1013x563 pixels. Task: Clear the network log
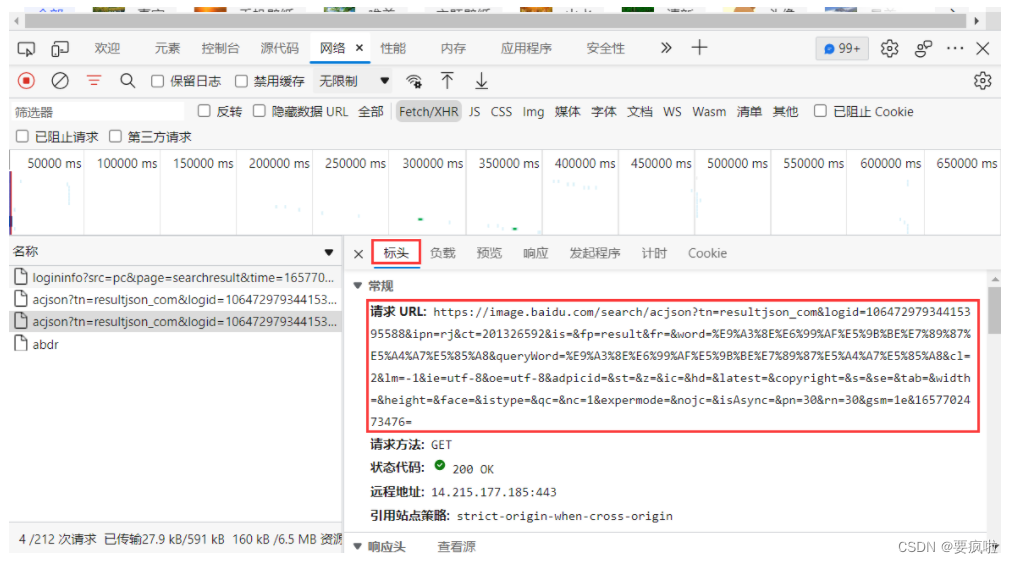[x=60, y=81]
